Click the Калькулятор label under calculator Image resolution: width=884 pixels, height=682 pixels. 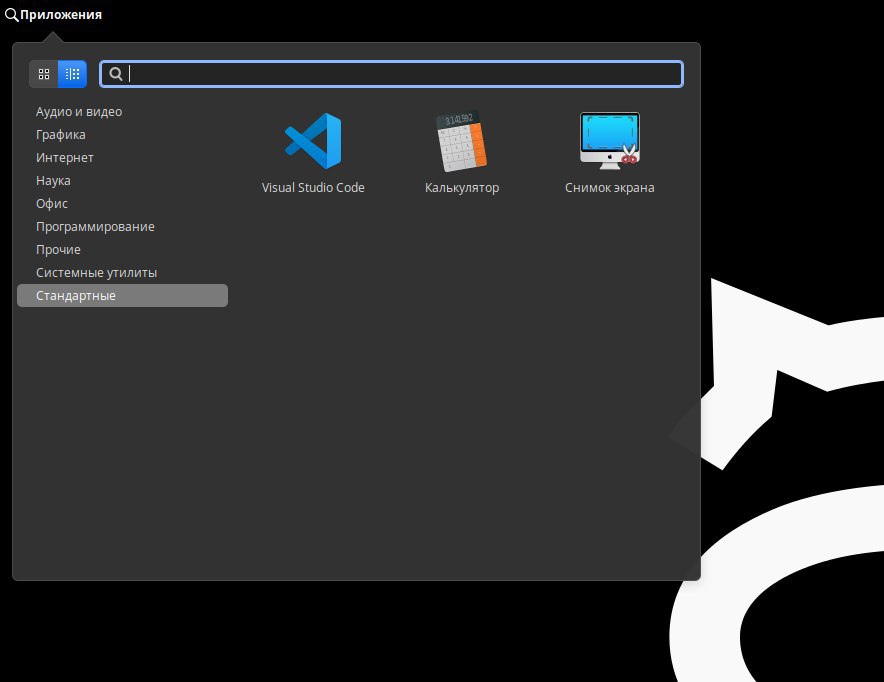pyautogui.click(x=462, y=188)
